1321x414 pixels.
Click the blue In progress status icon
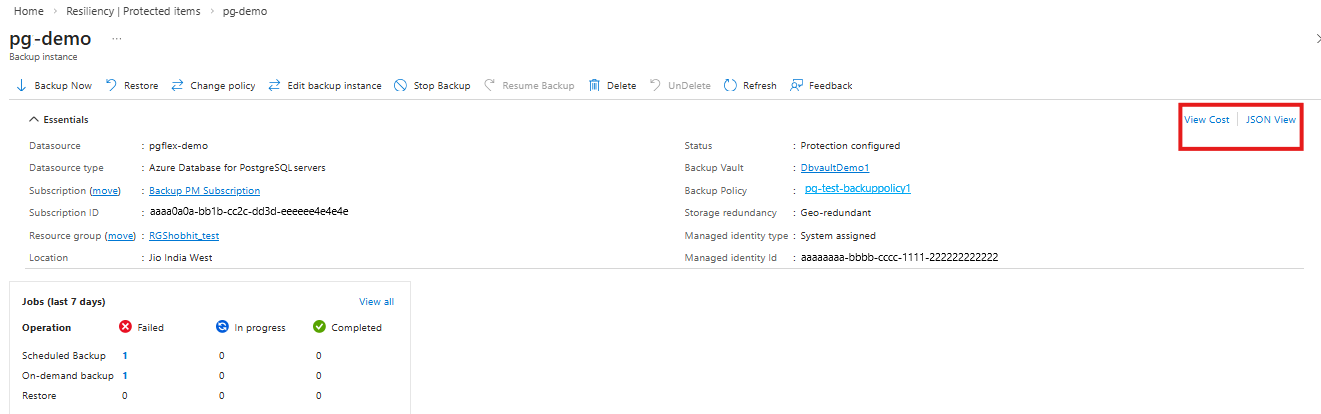pos(222,327)
